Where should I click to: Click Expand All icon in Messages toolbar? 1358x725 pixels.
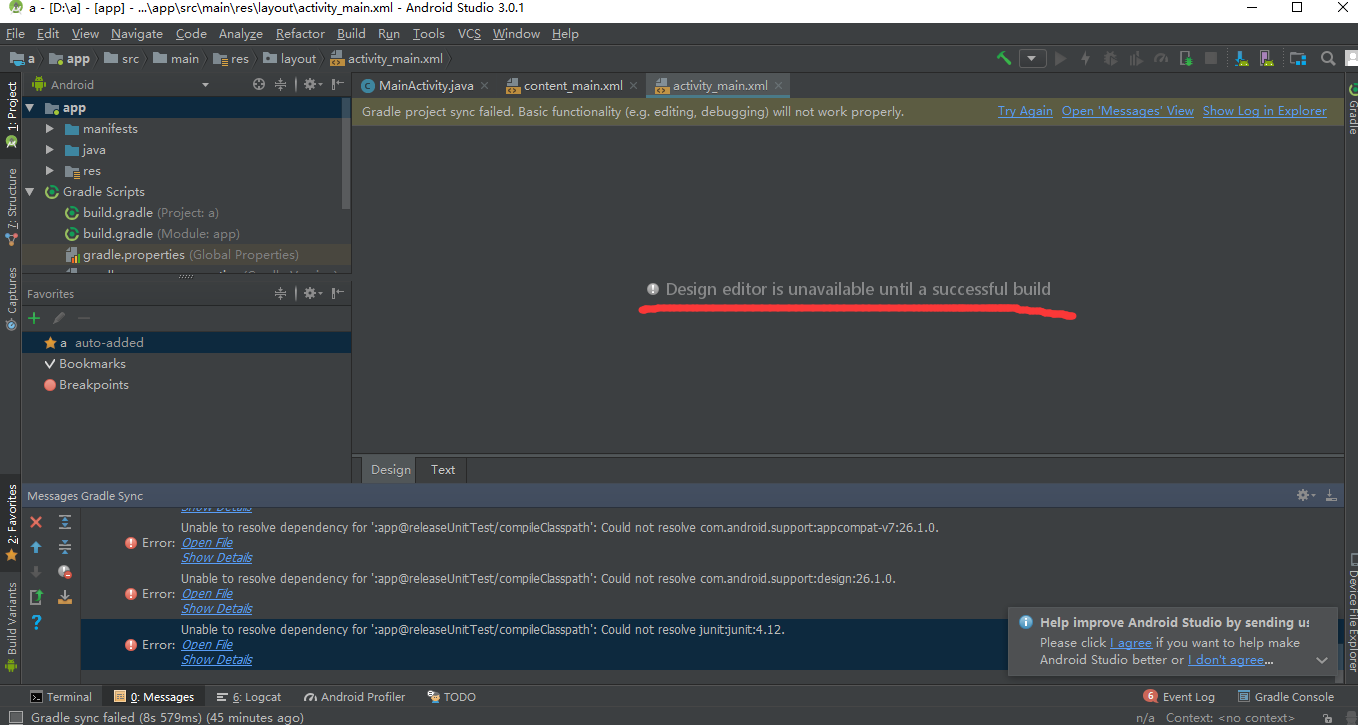point(65,522)
